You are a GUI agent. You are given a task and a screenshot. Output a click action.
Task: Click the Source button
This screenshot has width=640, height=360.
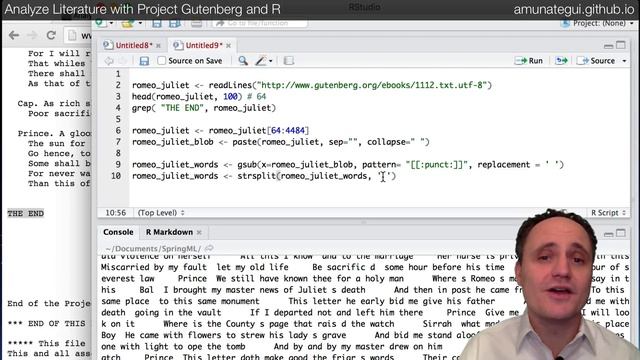point(596,61)
